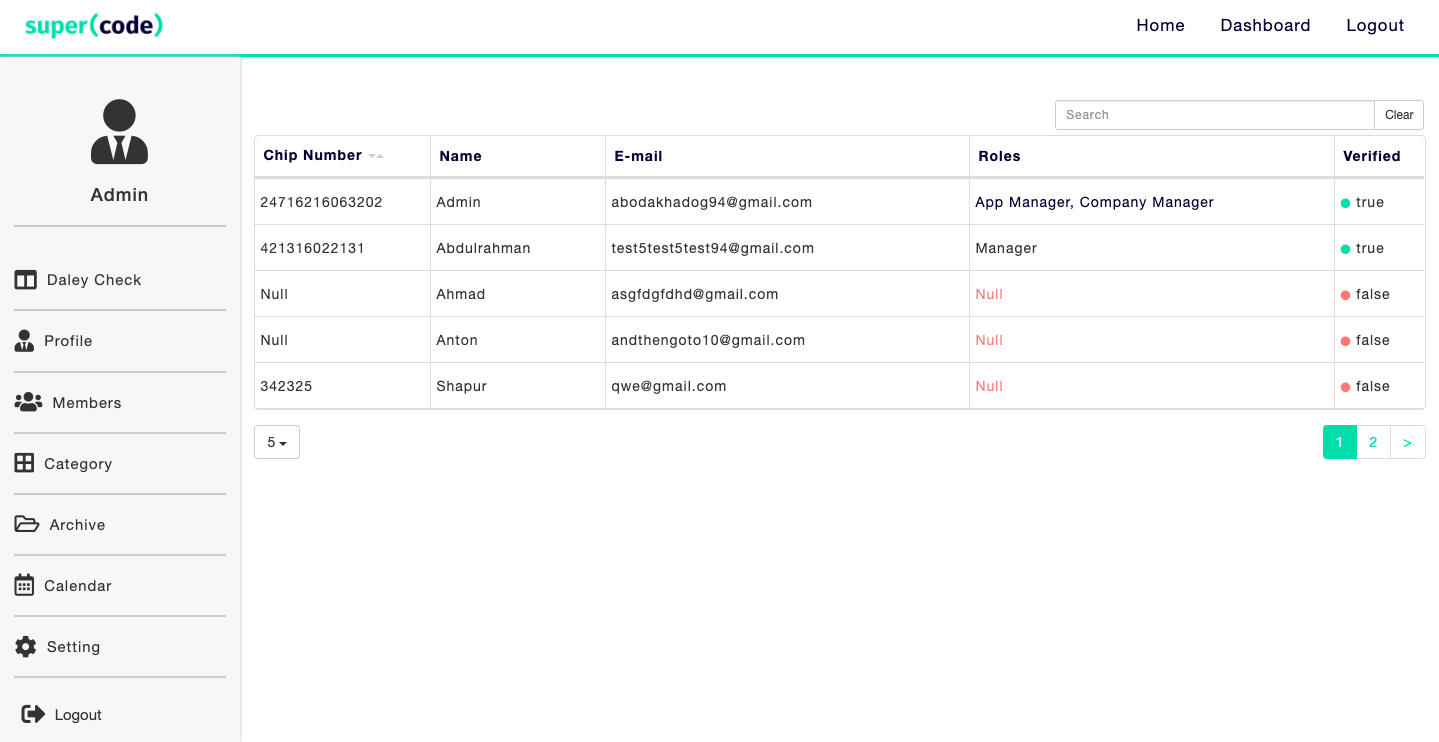Click the Members group icon
Viewport: 1439px width, 742px height.
pos(28,402)
